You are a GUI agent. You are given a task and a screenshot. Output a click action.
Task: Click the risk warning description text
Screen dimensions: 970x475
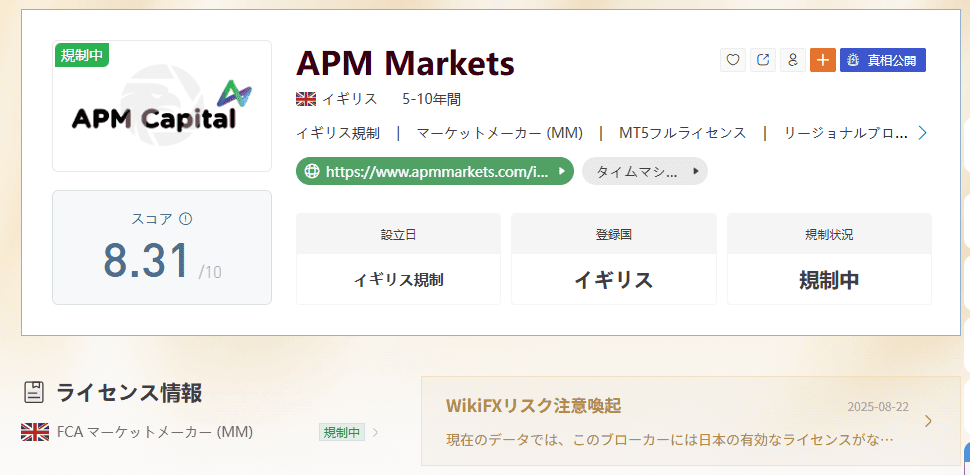(669, 440)
